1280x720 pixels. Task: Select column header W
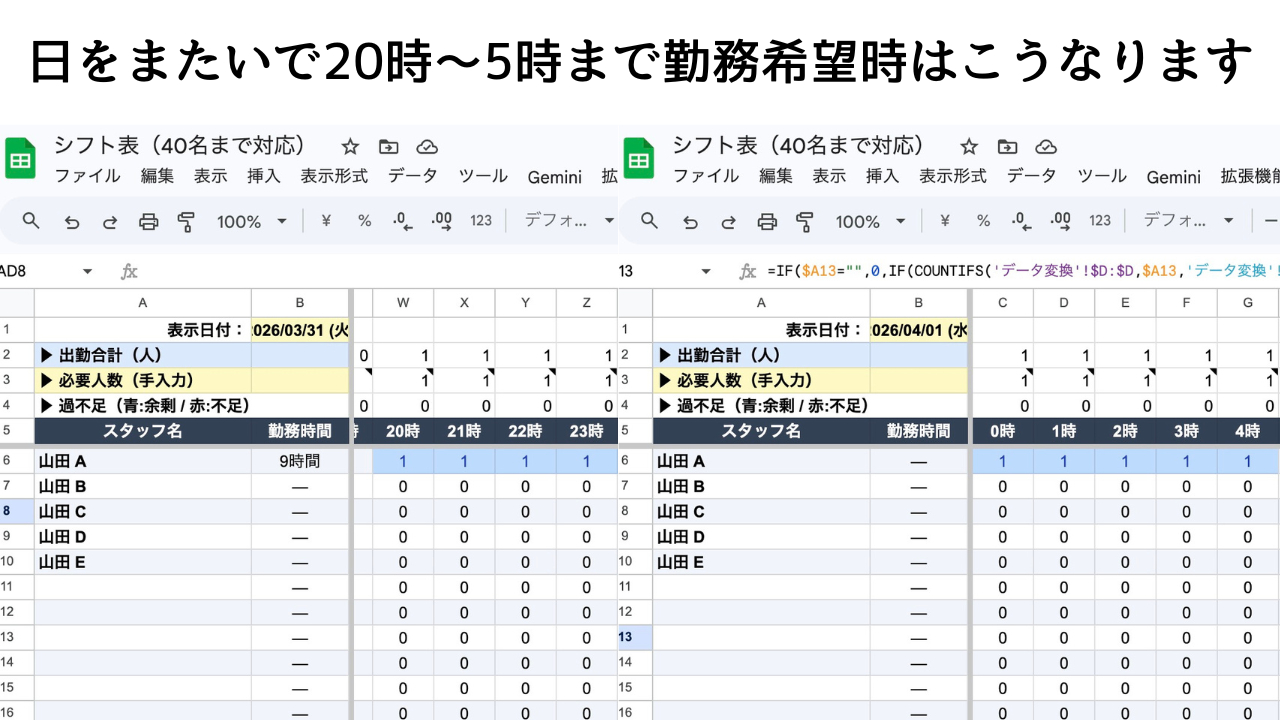(x=403, y=302)
